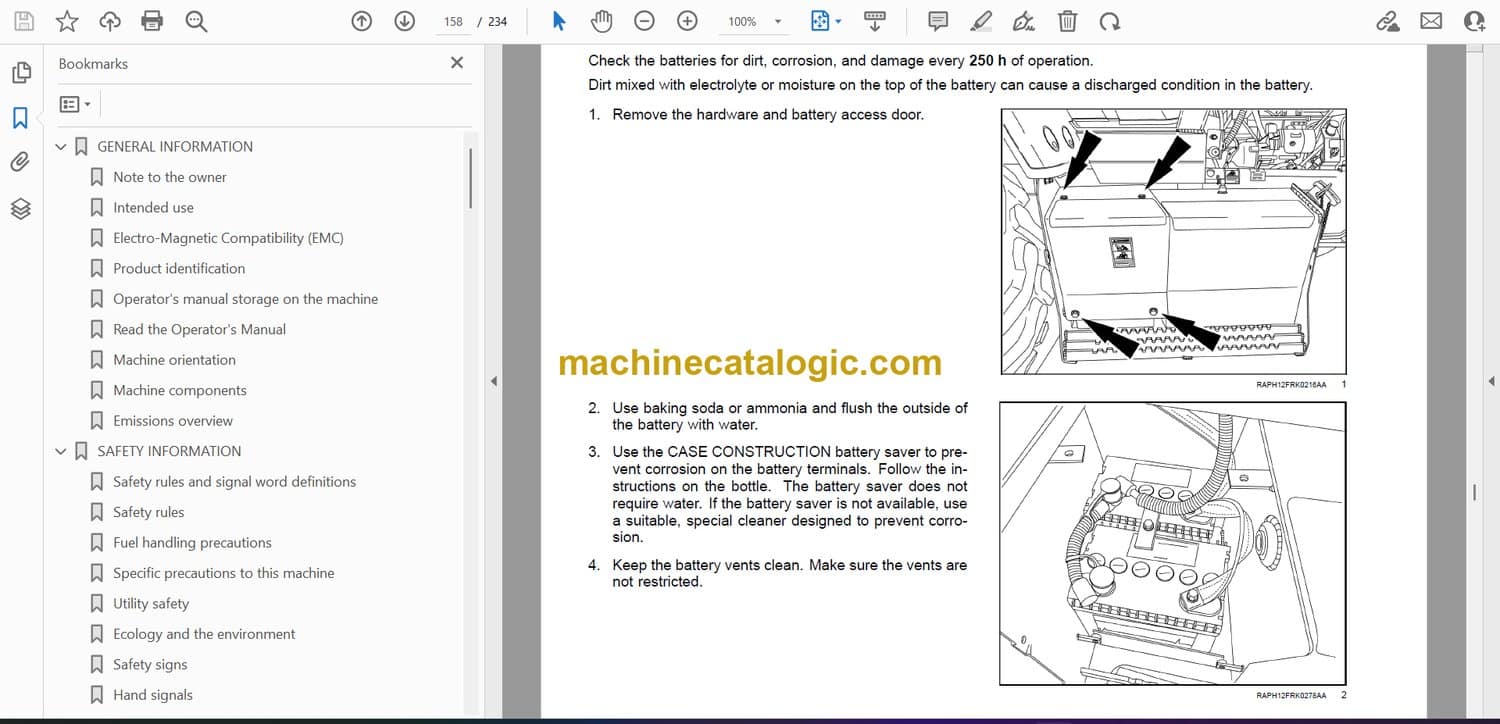
Task: Toggle the Bookmarks panel icon
Action: (x=20, y=118)
